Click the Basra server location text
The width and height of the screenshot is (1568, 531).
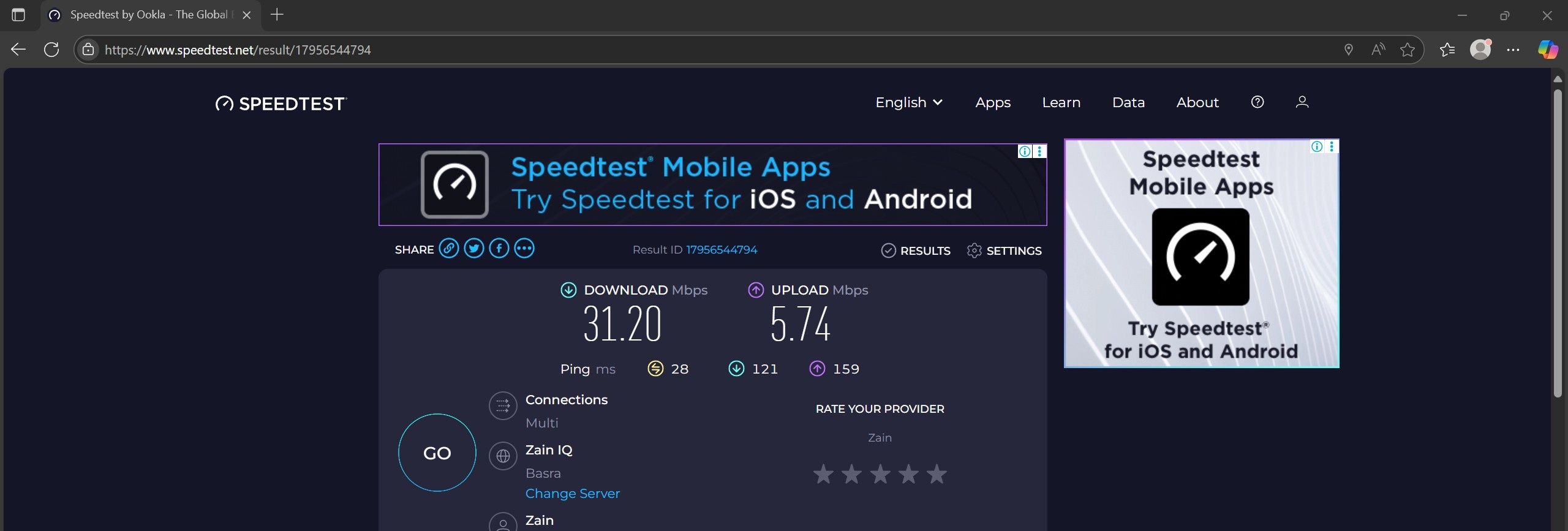click(x=543, y=473)
